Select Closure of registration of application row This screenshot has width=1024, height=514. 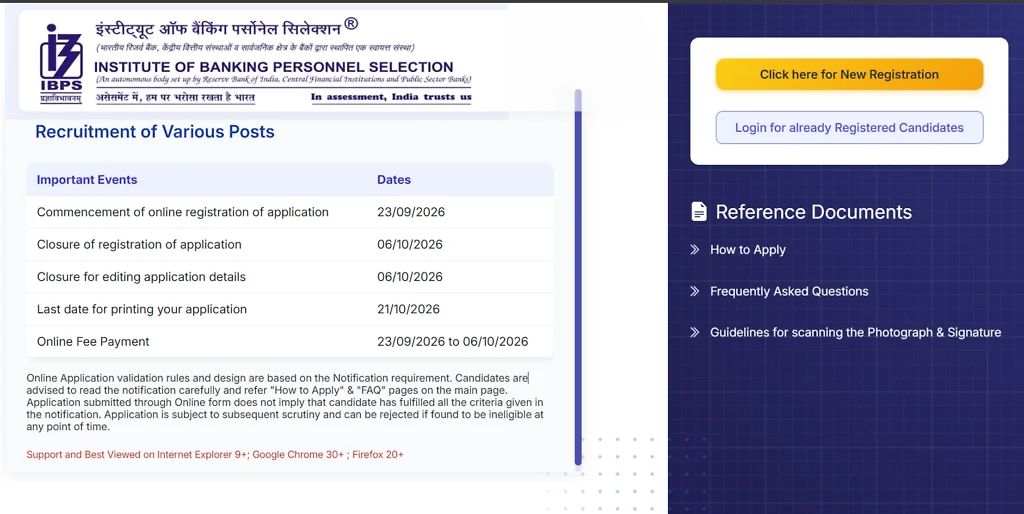290,244
